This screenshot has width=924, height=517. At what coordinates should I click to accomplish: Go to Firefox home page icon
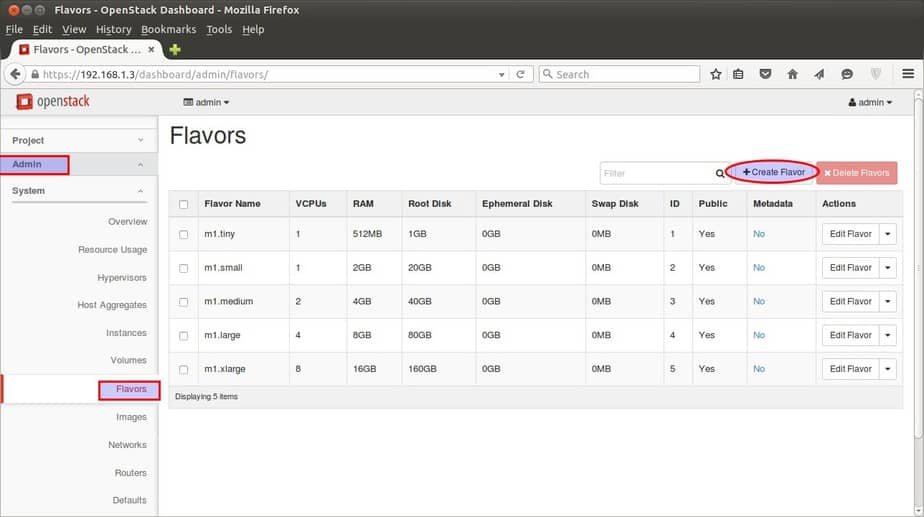793,74
